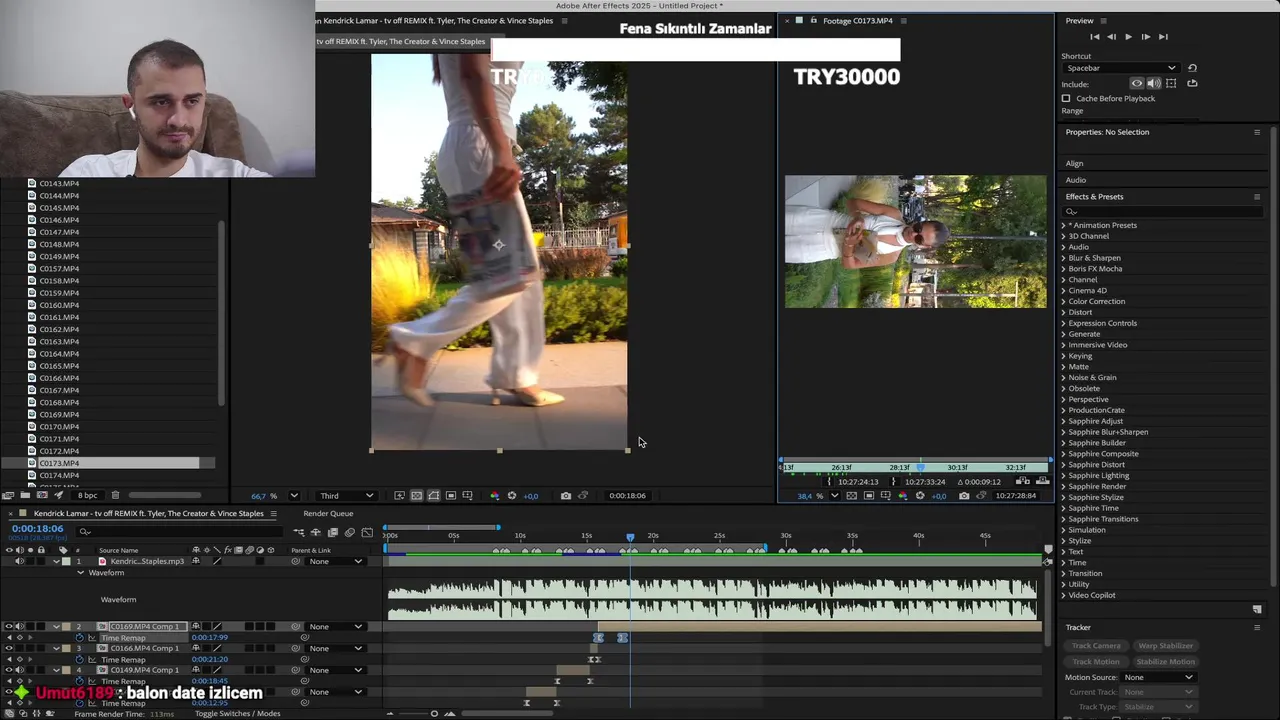Jump to first frame in Preview panel
1280x720 pixels.
(x=1094, y=37)
